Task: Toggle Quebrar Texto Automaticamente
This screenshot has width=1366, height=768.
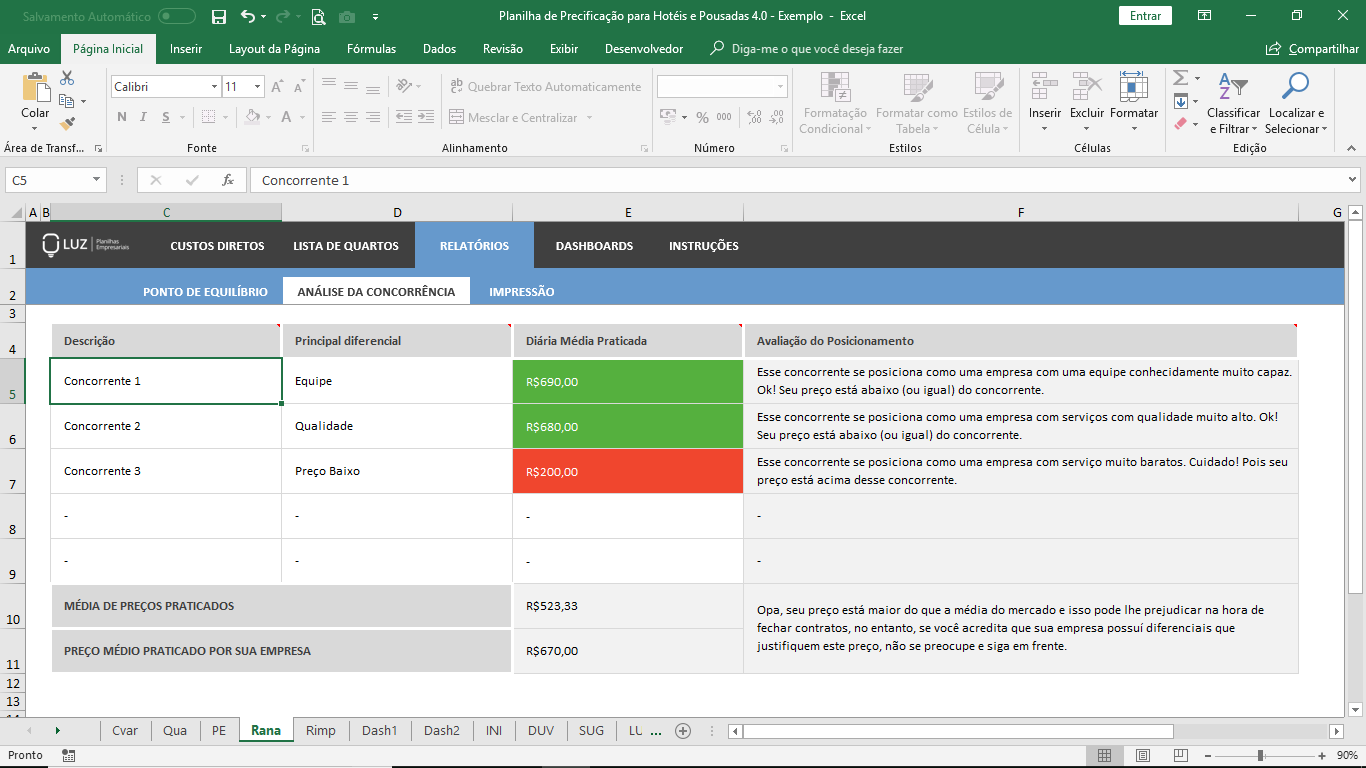Action: coord(545,87)
